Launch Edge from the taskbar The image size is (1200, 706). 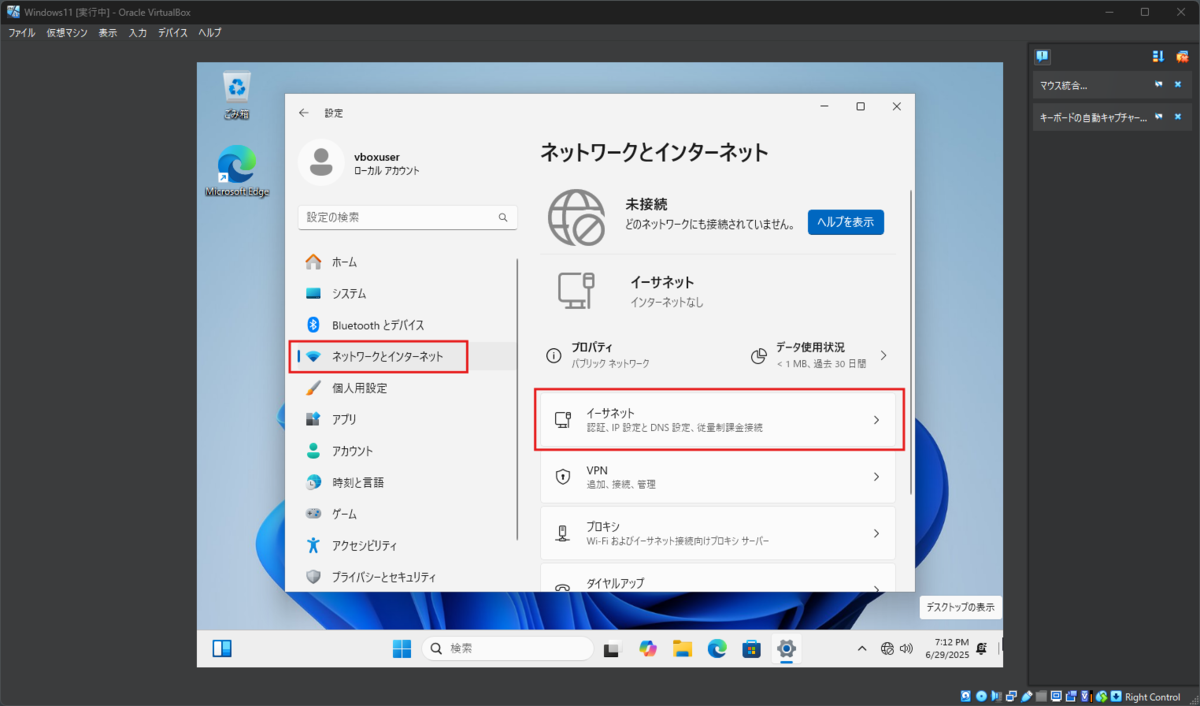[x=717, y=648]
